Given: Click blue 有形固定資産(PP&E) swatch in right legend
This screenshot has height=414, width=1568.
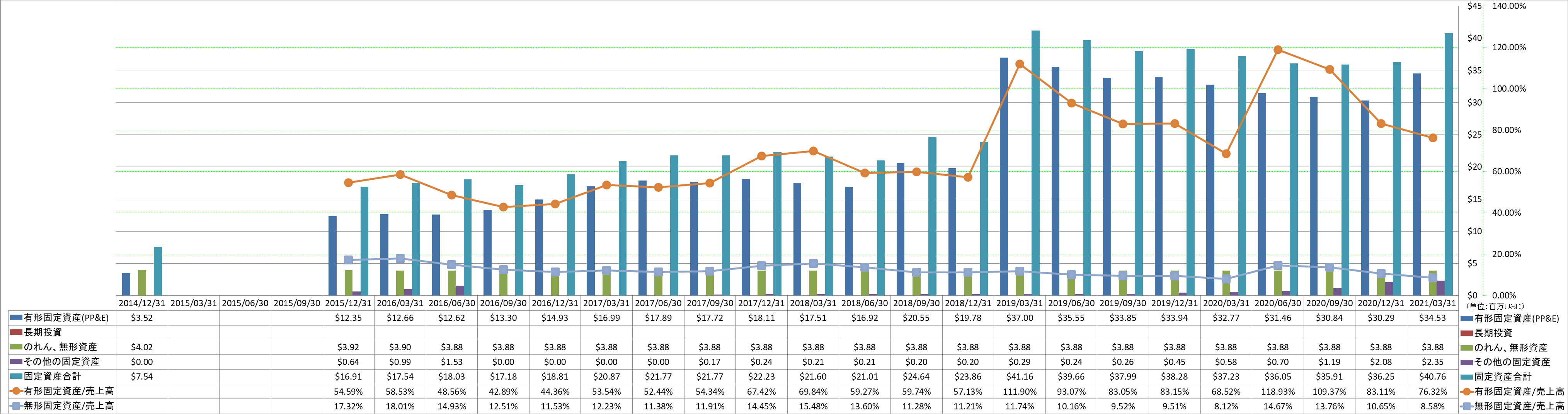Looking at the screenshot, I should 1467,319.
